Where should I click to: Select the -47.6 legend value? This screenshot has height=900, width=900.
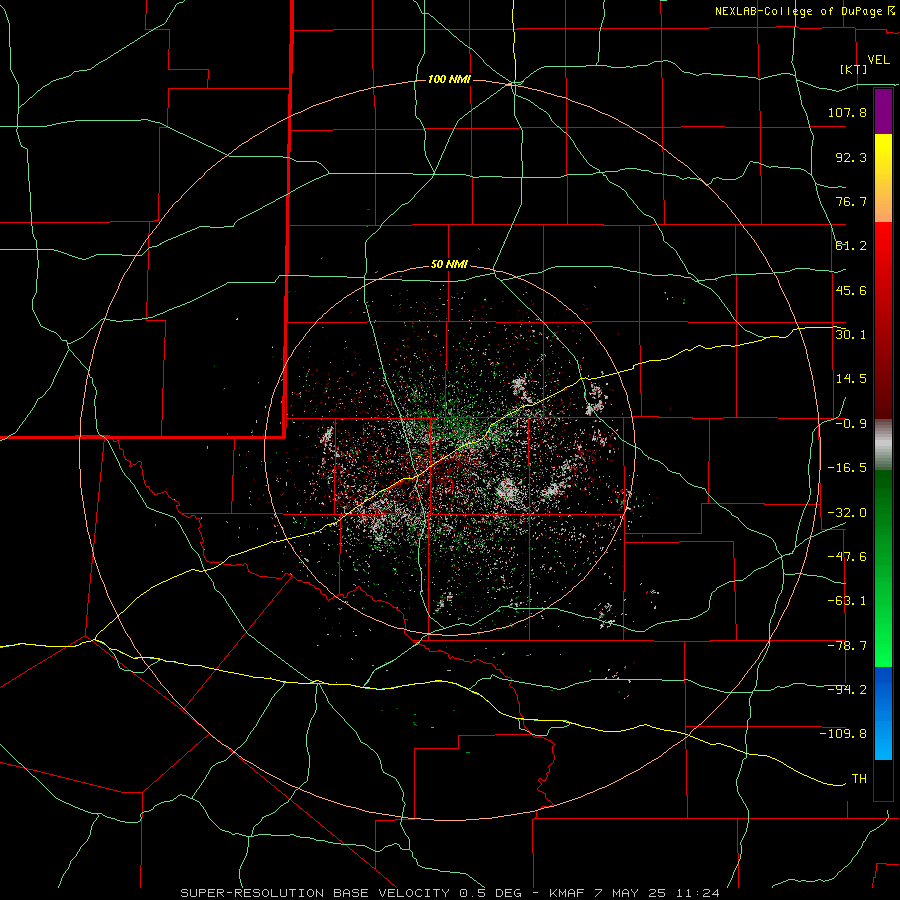[847, 557]
